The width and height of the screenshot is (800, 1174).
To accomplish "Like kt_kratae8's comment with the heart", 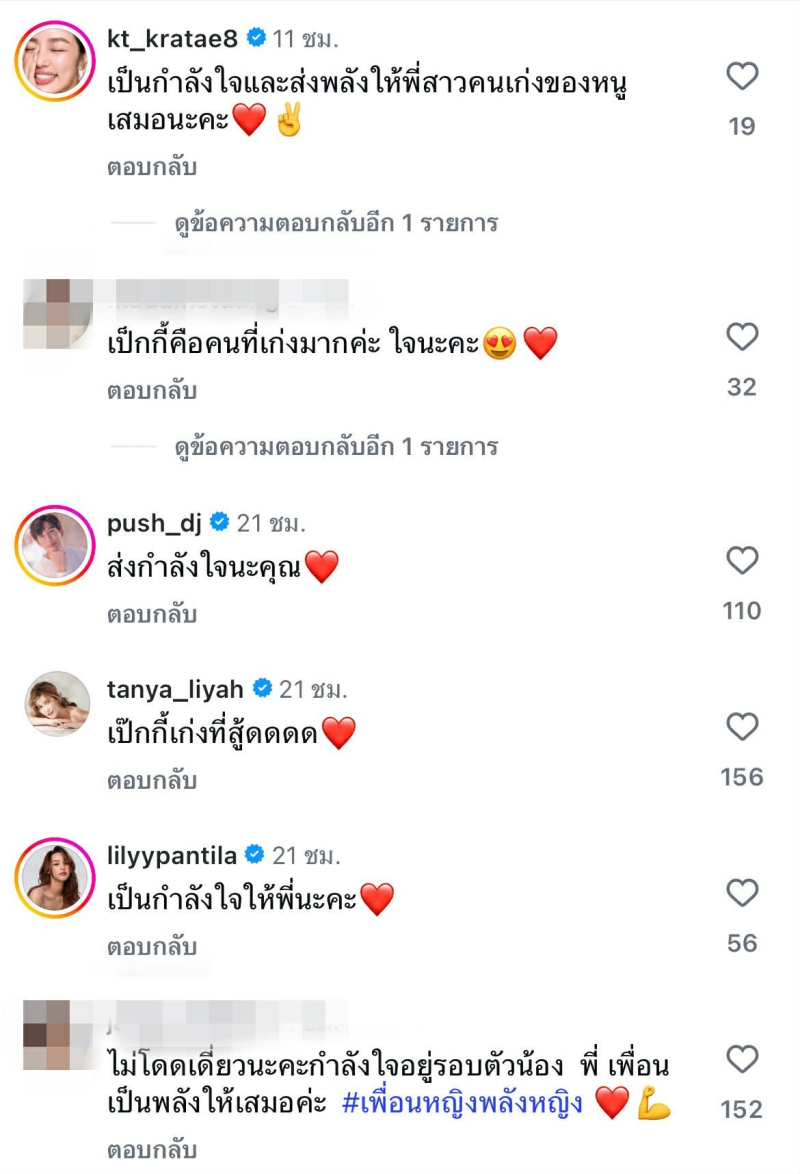I will pos(742,77).
